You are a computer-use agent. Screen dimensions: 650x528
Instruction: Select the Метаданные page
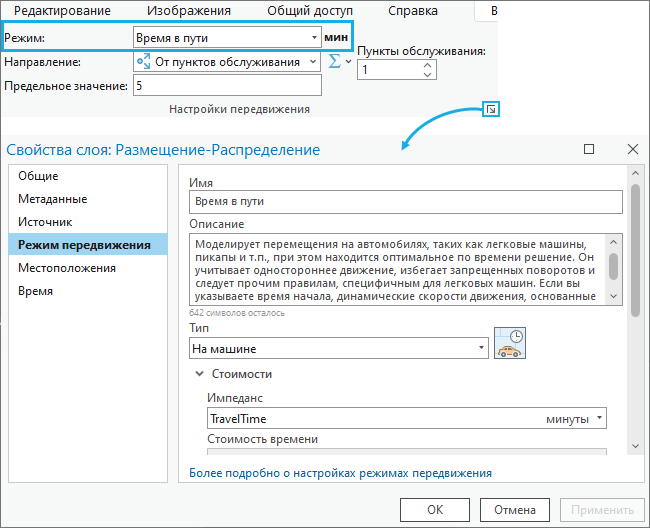pyautogui.click(x=52, y=198)
